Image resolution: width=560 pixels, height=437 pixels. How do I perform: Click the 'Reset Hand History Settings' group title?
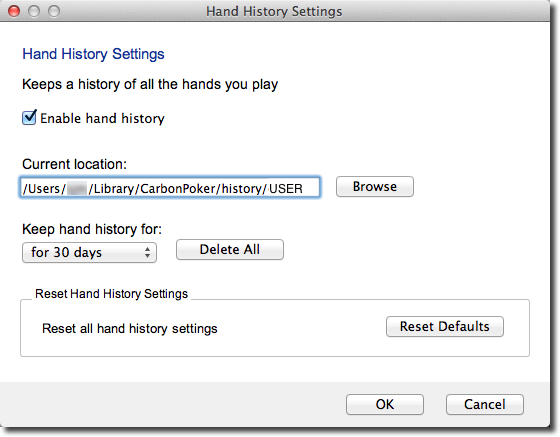(x=111, y=294)
